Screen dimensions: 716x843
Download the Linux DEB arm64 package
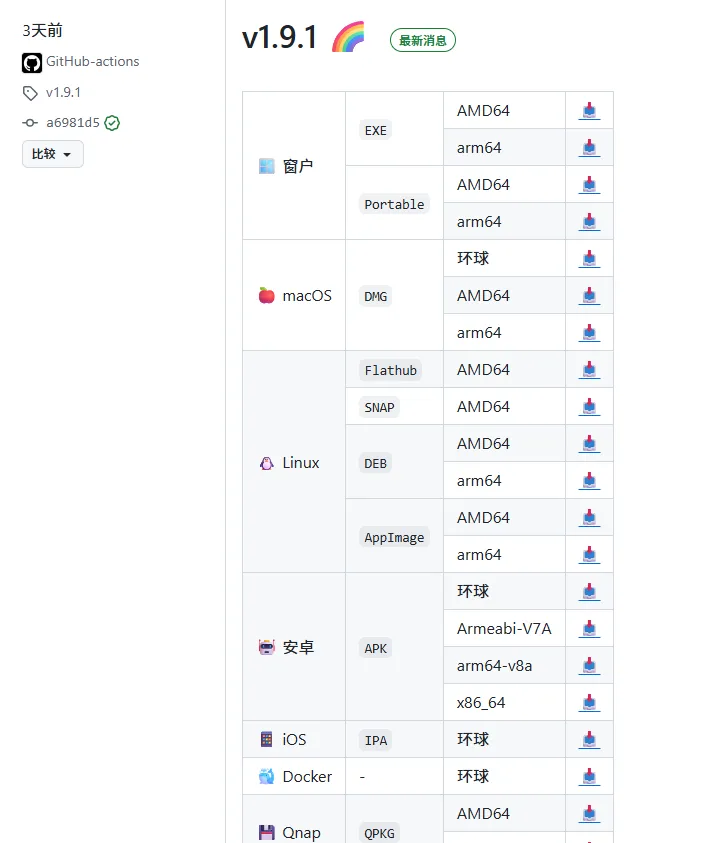point(589,481)
